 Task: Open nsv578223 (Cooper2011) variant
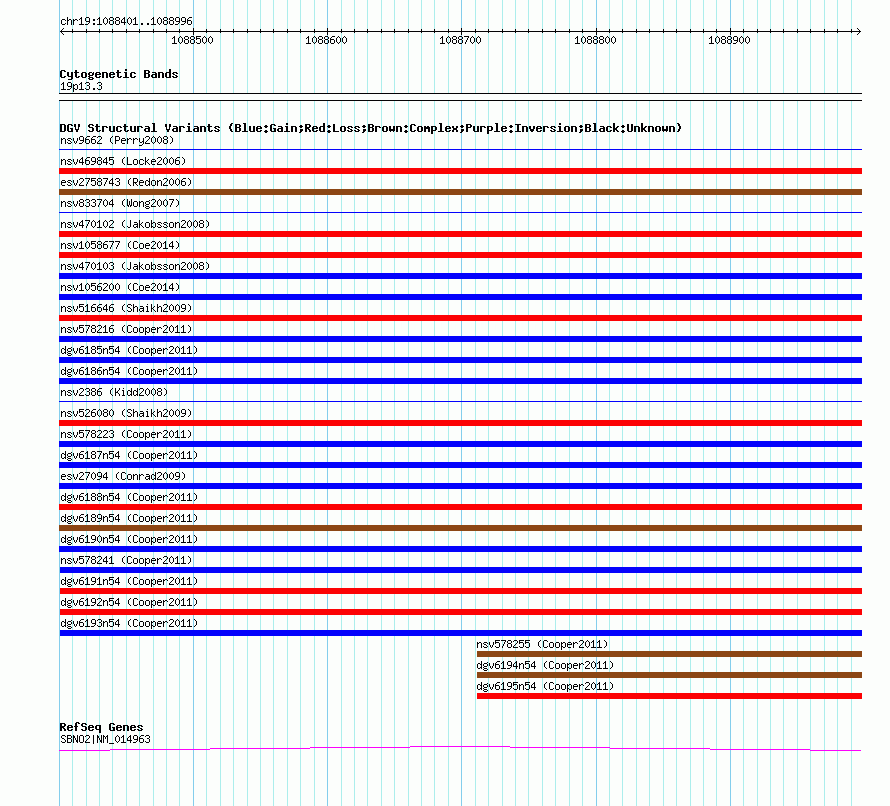click(x=126, y=434)
